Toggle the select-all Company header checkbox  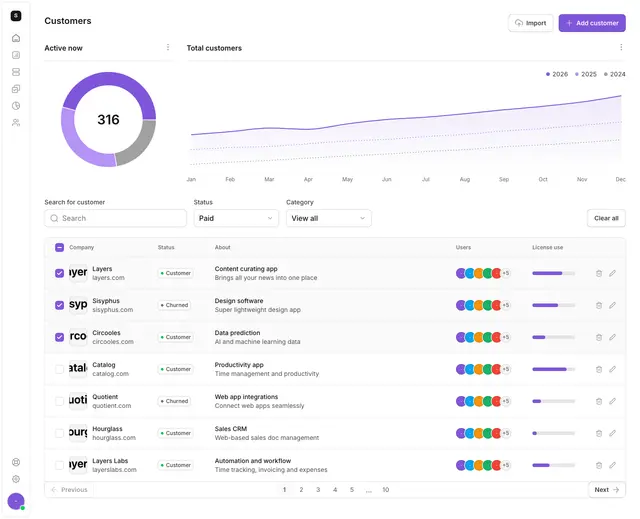point(60,247)
